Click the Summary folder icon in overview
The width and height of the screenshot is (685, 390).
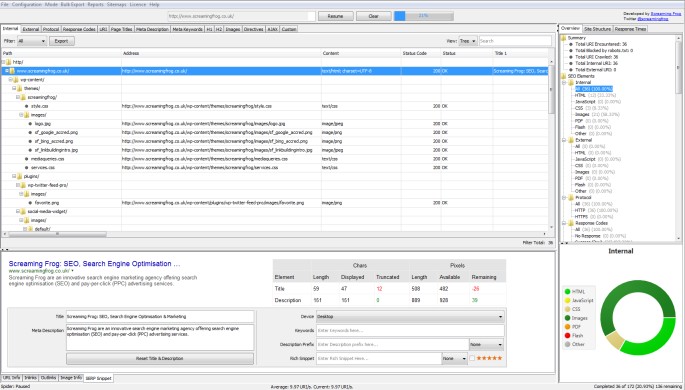563,38
